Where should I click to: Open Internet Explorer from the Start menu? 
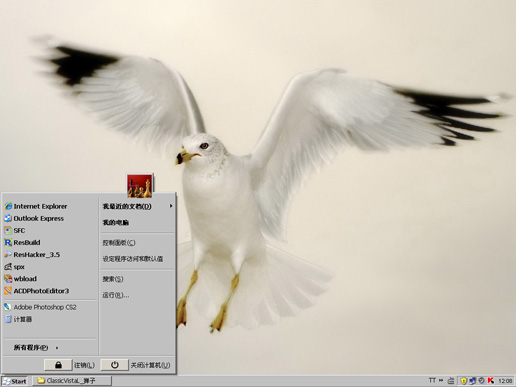pos(49,206)
